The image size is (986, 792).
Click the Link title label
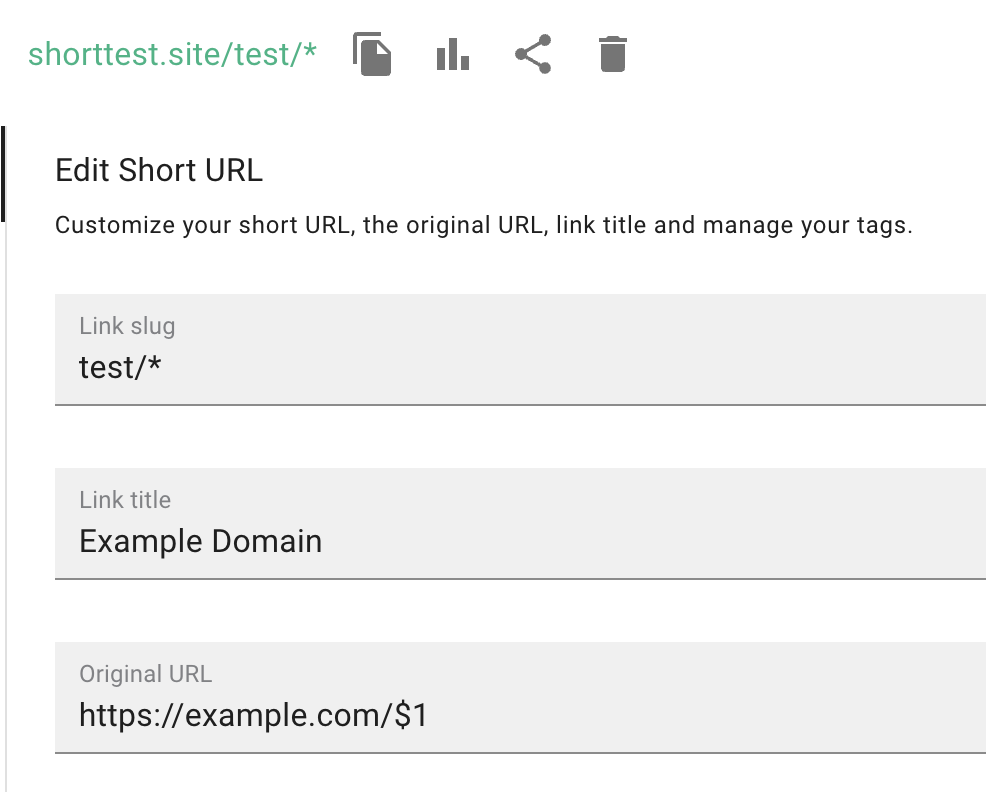point(124,500)
